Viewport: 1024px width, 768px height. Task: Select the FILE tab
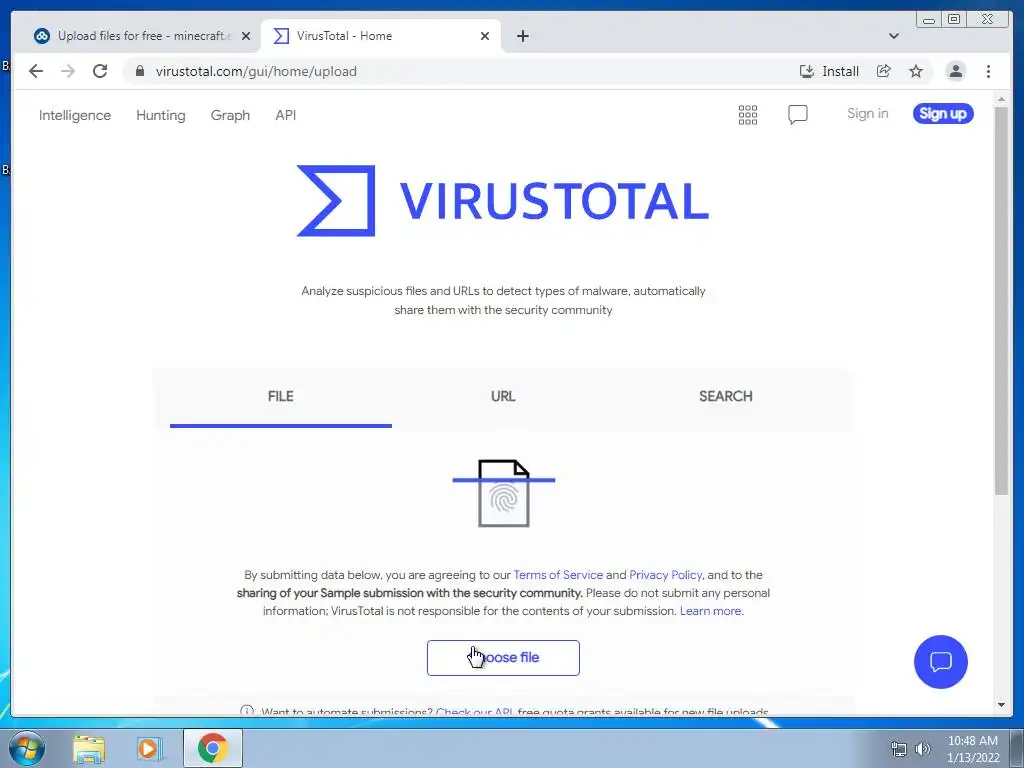pos(281,396)
